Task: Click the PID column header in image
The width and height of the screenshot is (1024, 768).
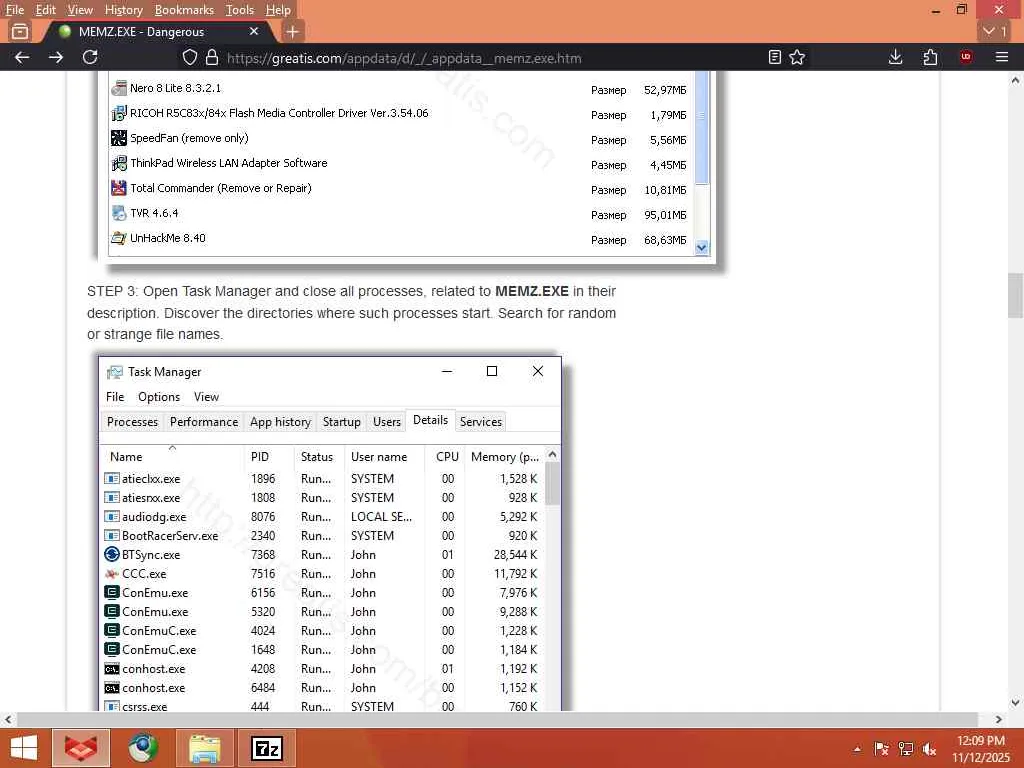Action: tap(260, 456)
